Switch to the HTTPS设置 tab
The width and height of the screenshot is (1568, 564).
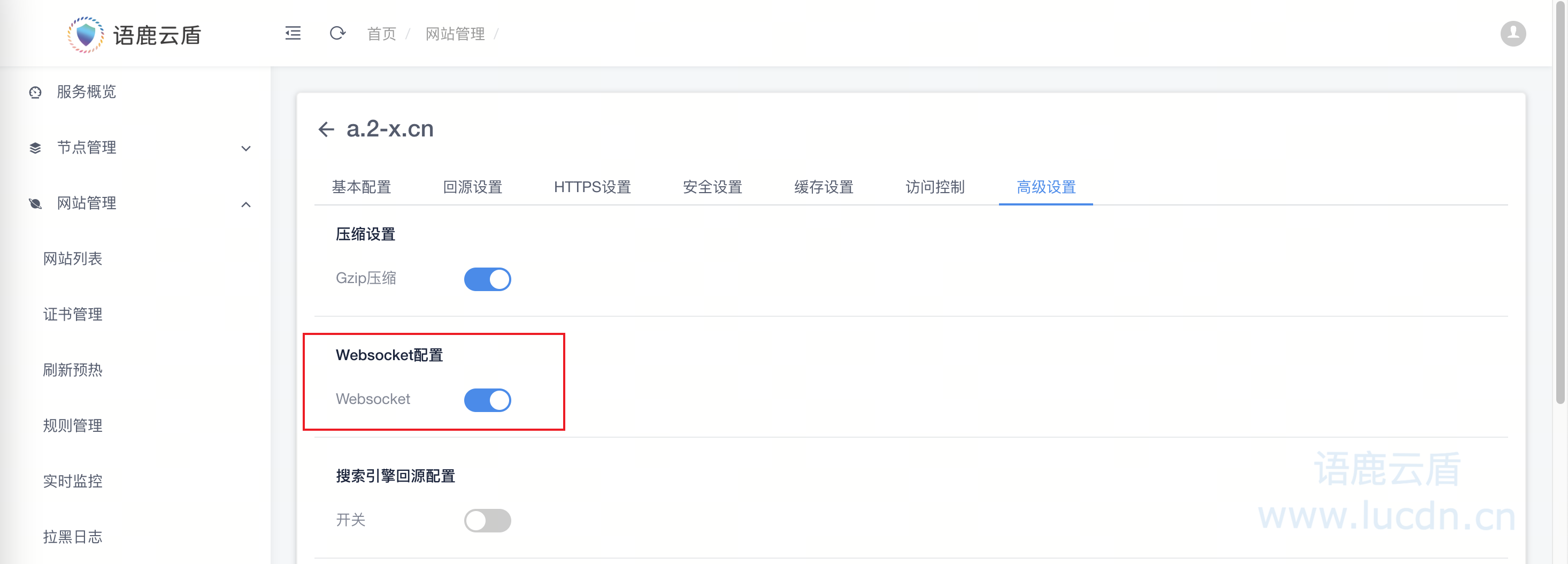pyautogui.click(x=591, y=187)
